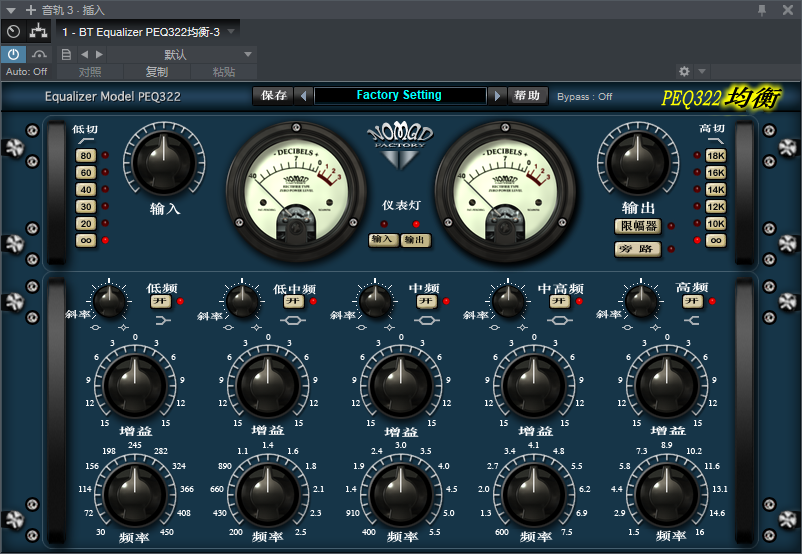The height and width of the screenshot is (554, 802).
Task: Click the 复制 copy tab
Action: click(157, 72)
